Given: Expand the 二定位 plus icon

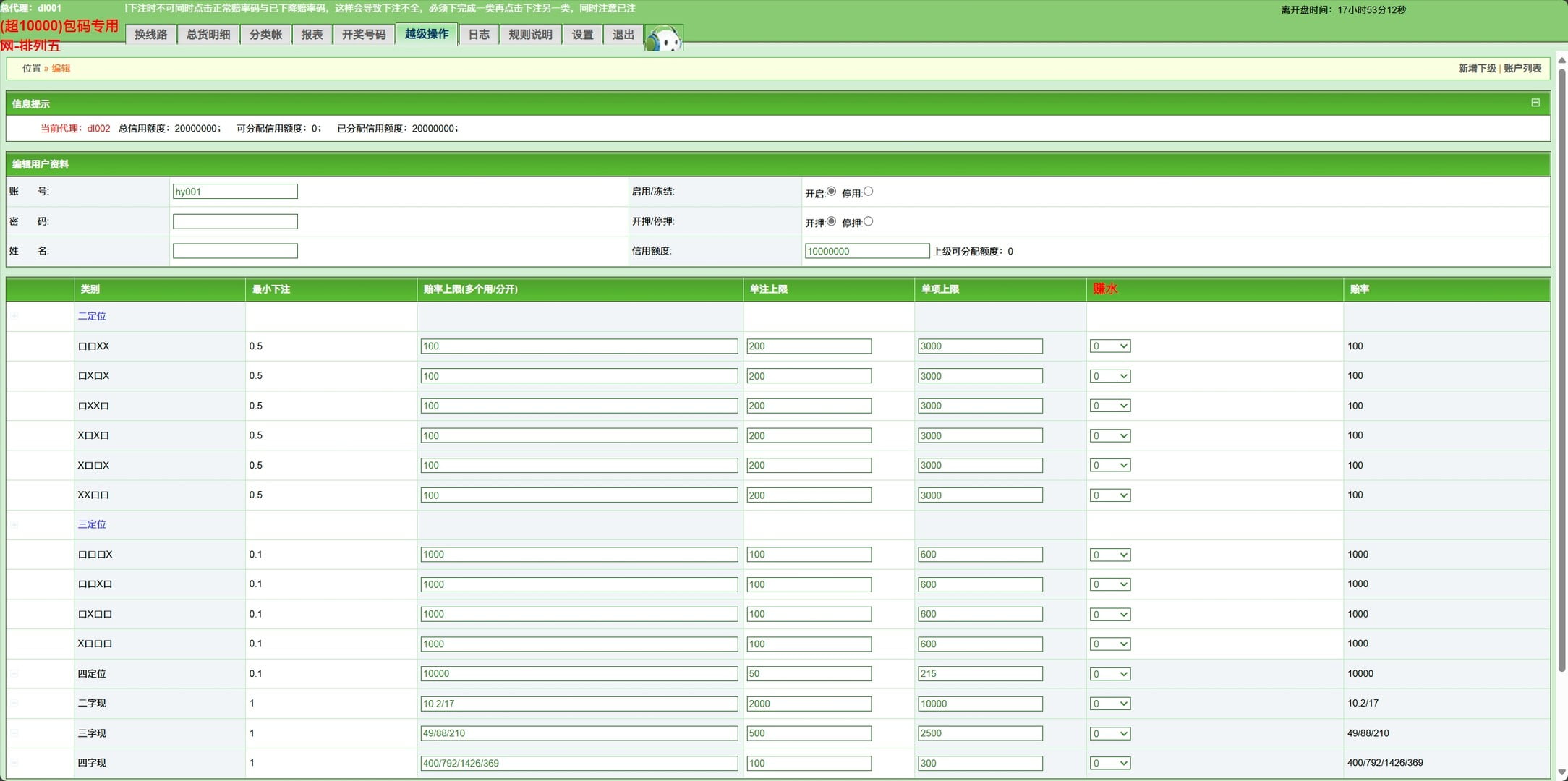Looking at the screenshot, I should tap(14, 316).
